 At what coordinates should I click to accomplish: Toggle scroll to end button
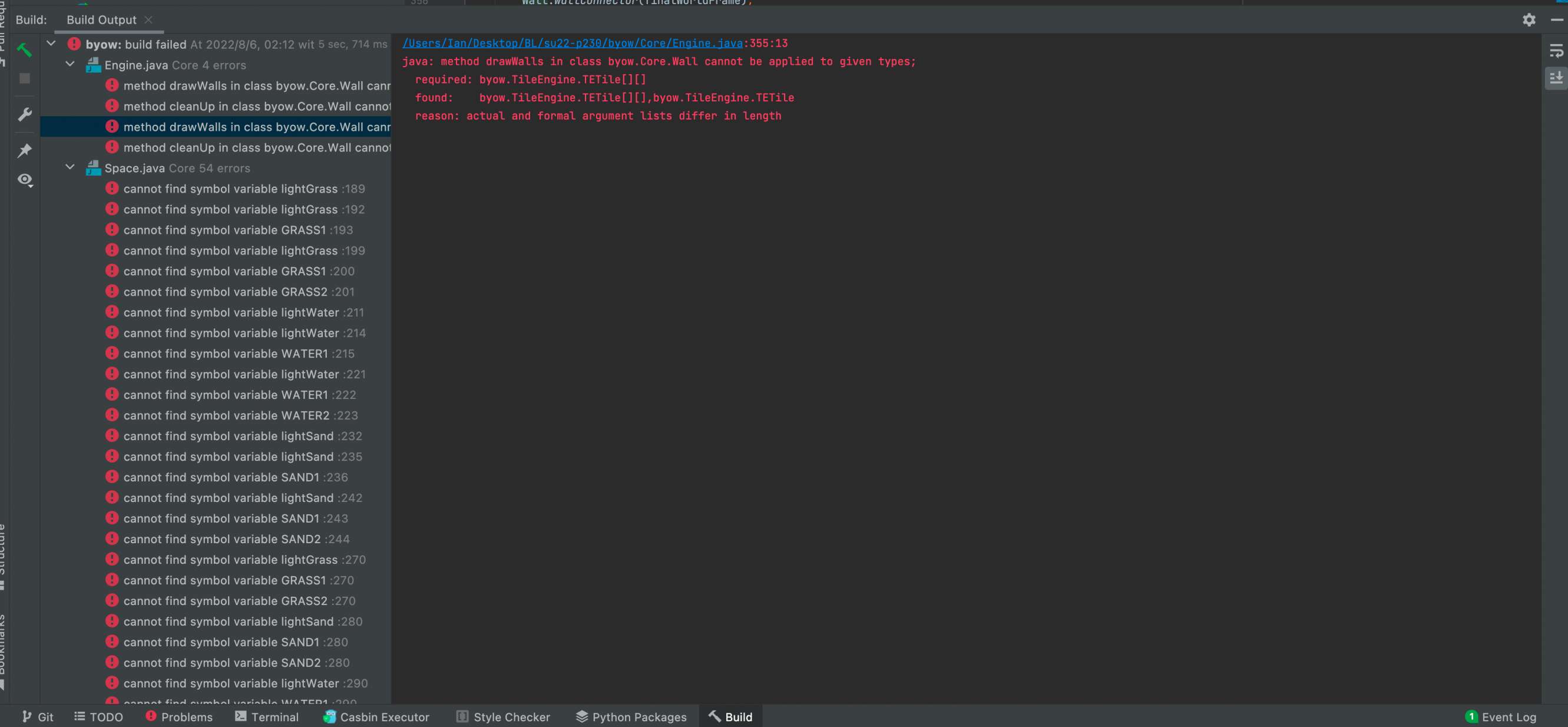(1555, 78)
